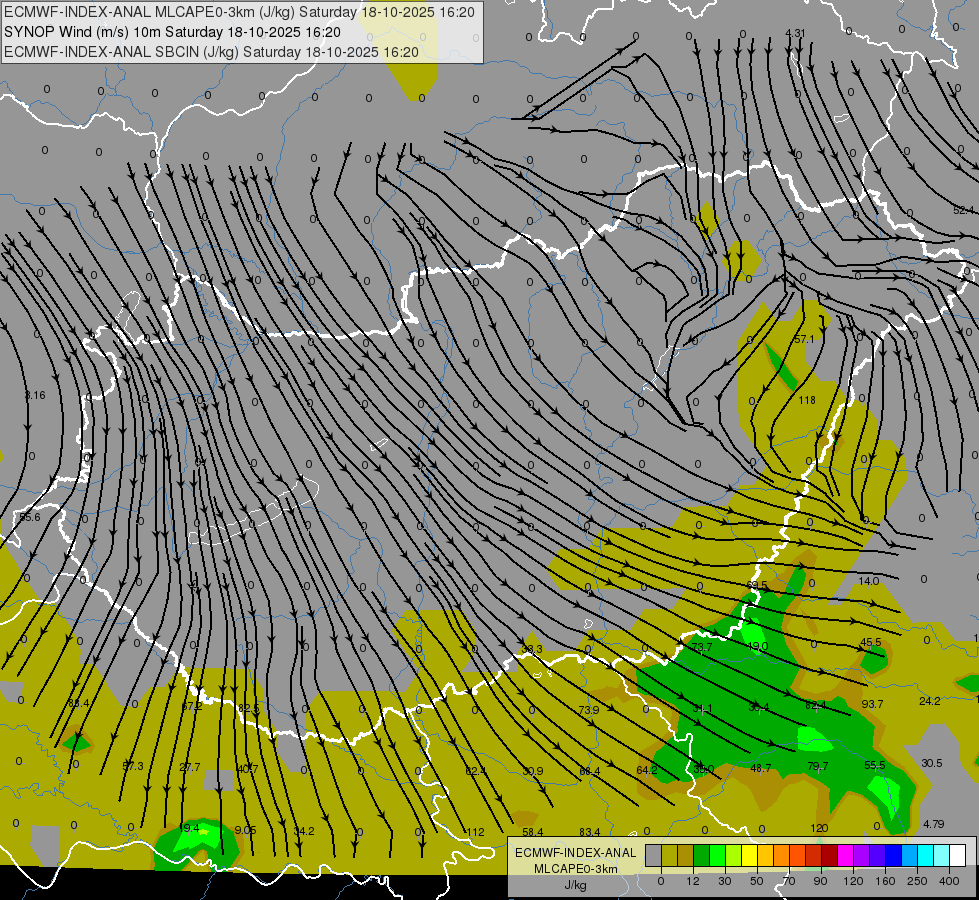Click the MLCAPE0-3km title line in the header
Screen dimensions: 979x900
pos(239,12)
